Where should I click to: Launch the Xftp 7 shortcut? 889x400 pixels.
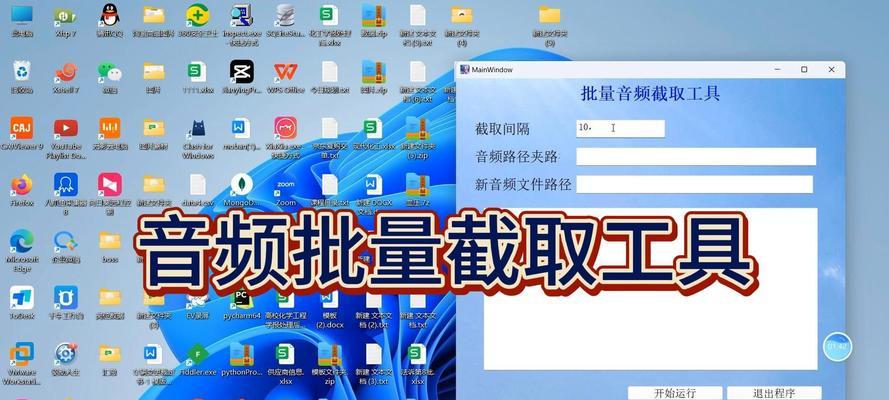tap(65, 16)
